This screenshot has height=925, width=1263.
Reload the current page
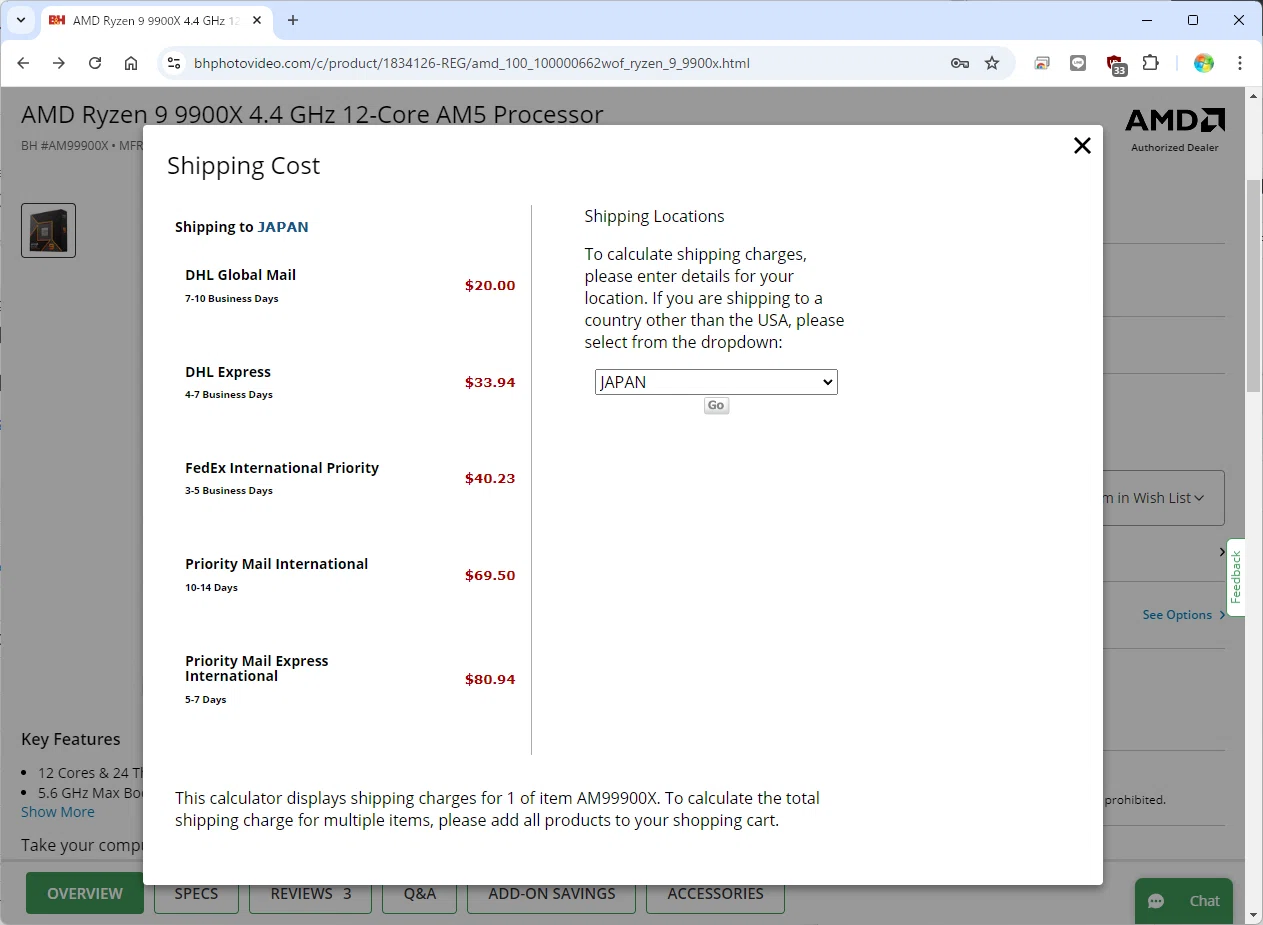coord(95,63)
